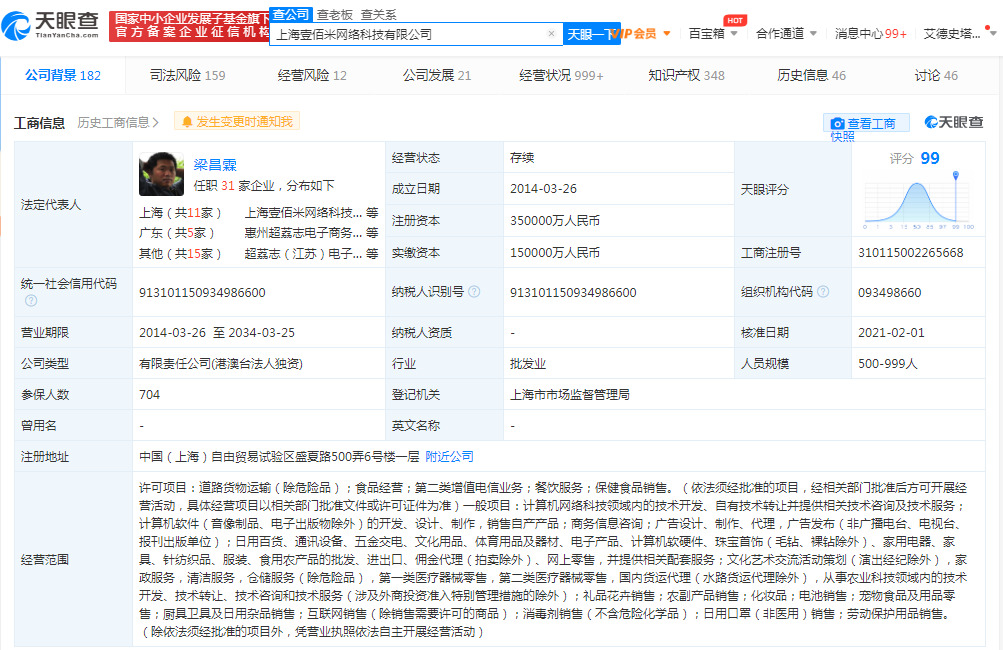1003x650 pixels.
Task: Switch to 经营风险 12 tab
Action: (312, 75)
